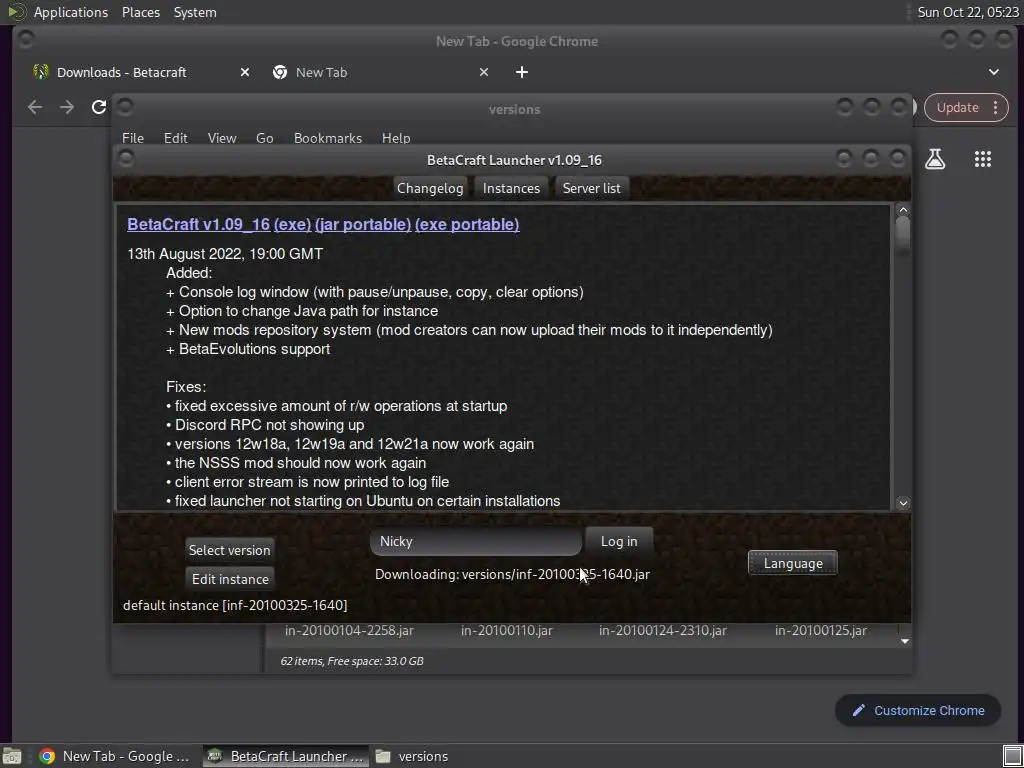The height and width of the screenshot is (768, 1024).
Task: Reload the page in Chrome
Action: point(99,107)
